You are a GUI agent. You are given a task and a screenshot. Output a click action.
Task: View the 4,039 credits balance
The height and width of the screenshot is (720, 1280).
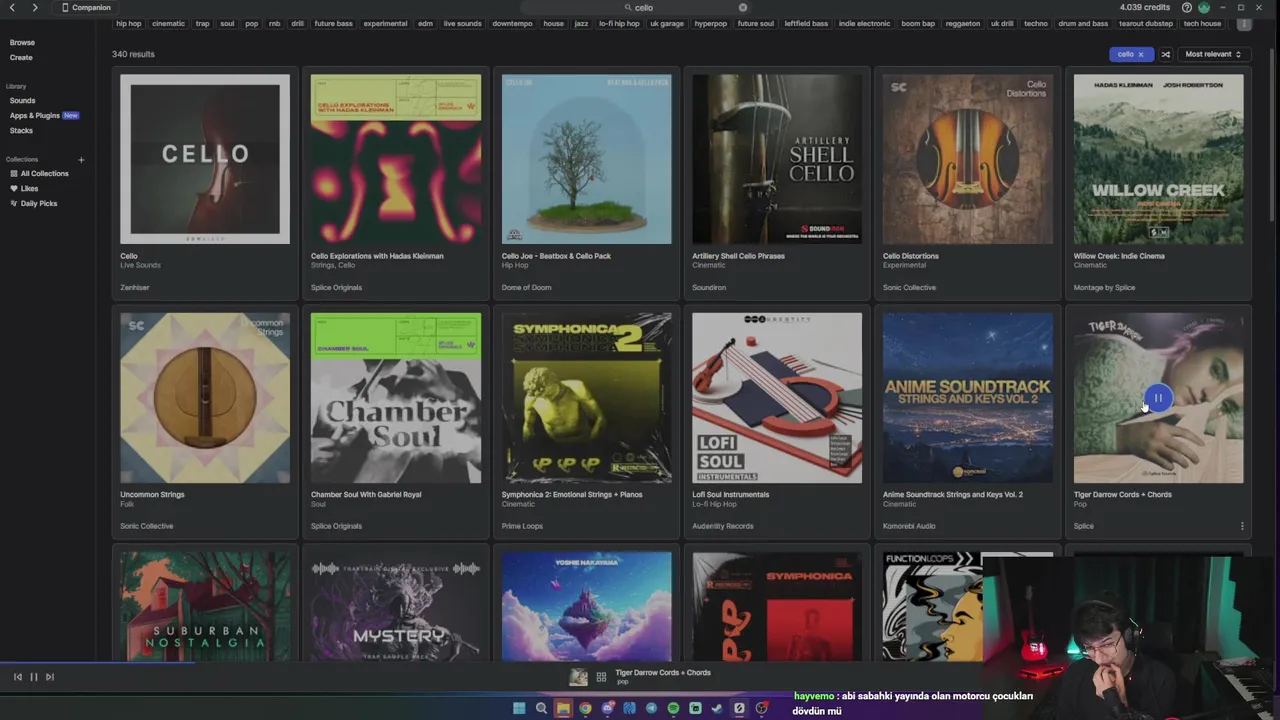(1145, 7)
